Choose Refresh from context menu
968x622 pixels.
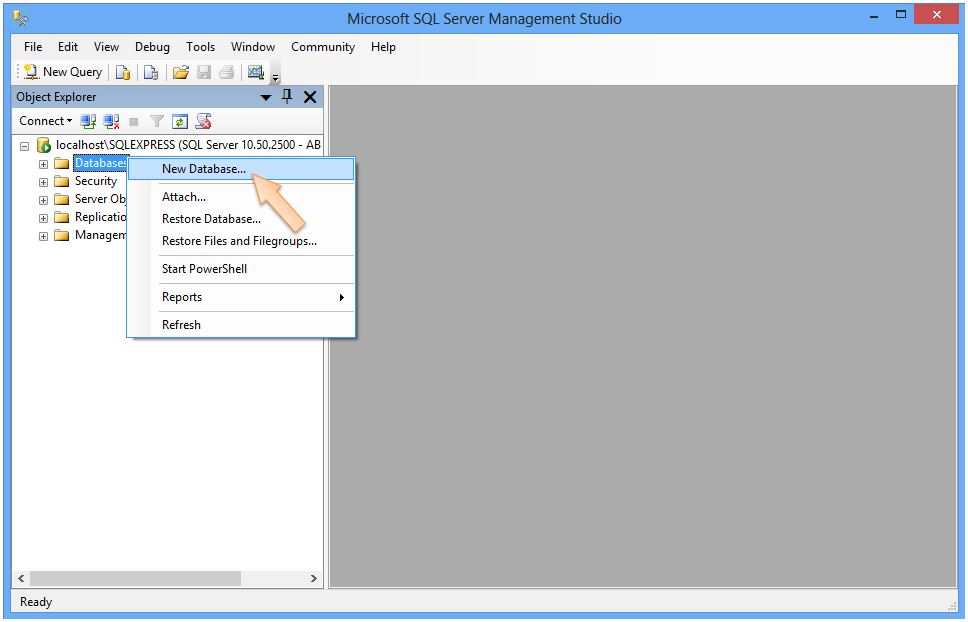(x=241, y=325)
